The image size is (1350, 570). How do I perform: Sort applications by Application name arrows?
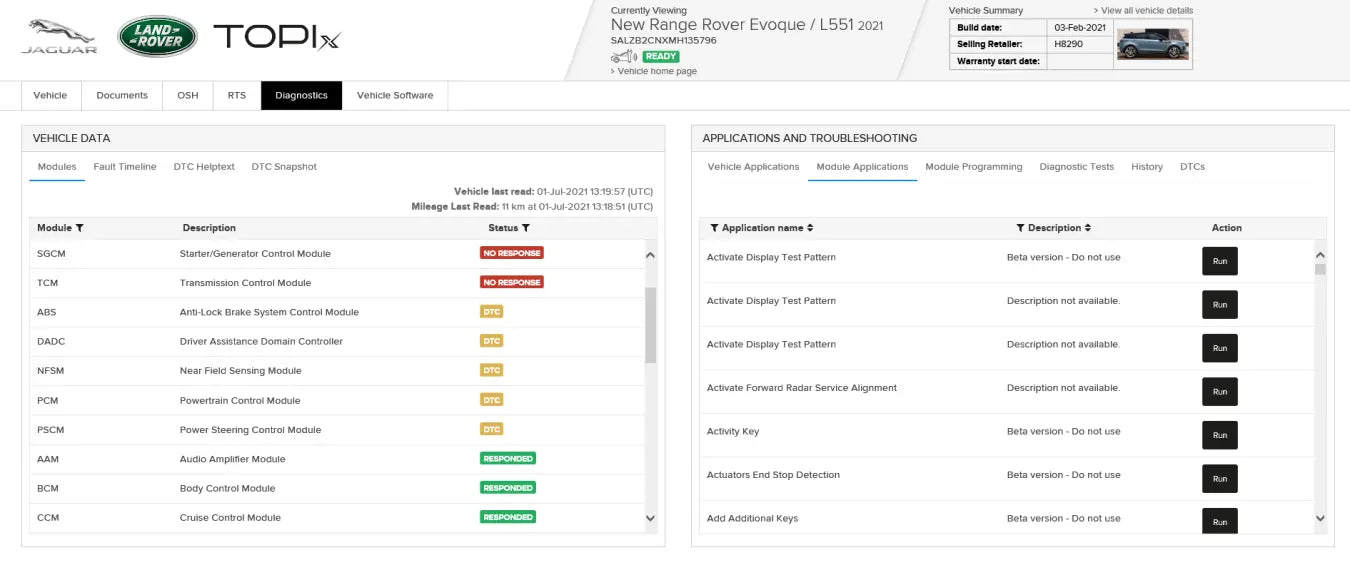point(810,228)
